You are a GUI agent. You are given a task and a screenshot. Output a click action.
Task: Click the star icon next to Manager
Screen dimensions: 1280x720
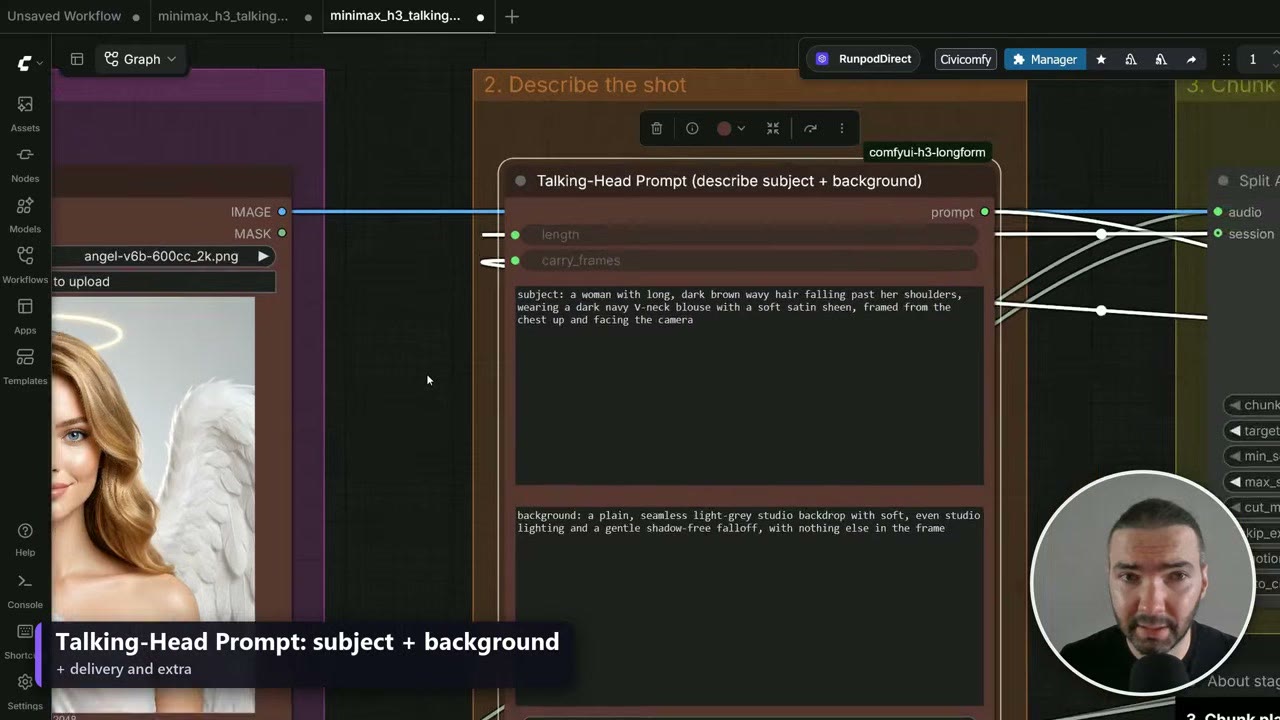coord(1101,59)
